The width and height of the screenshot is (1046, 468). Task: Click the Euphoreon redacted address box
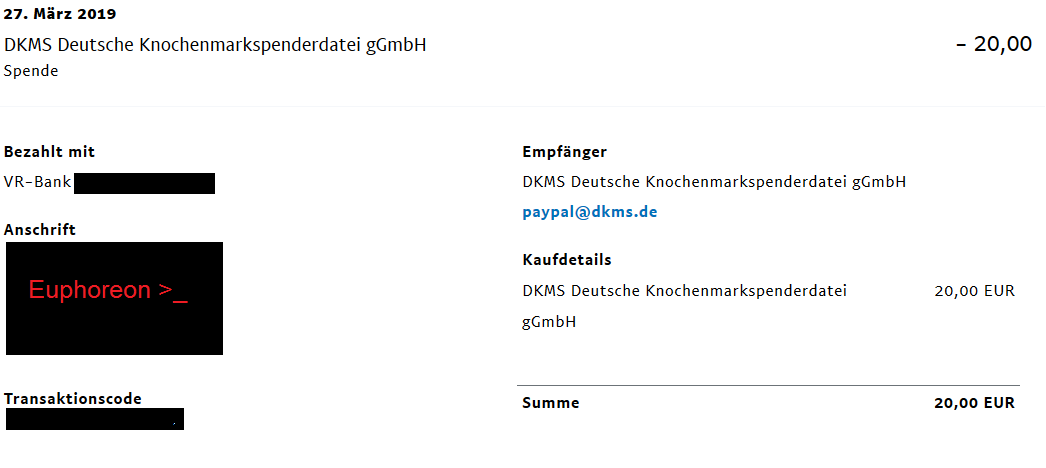point(114,298)
